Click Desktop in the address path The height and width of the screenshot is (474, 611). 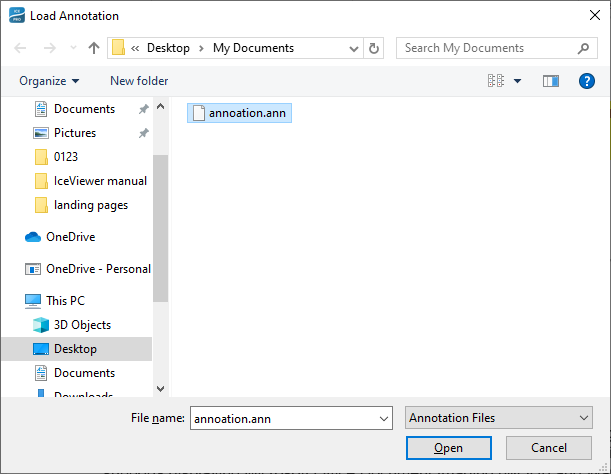168,48
